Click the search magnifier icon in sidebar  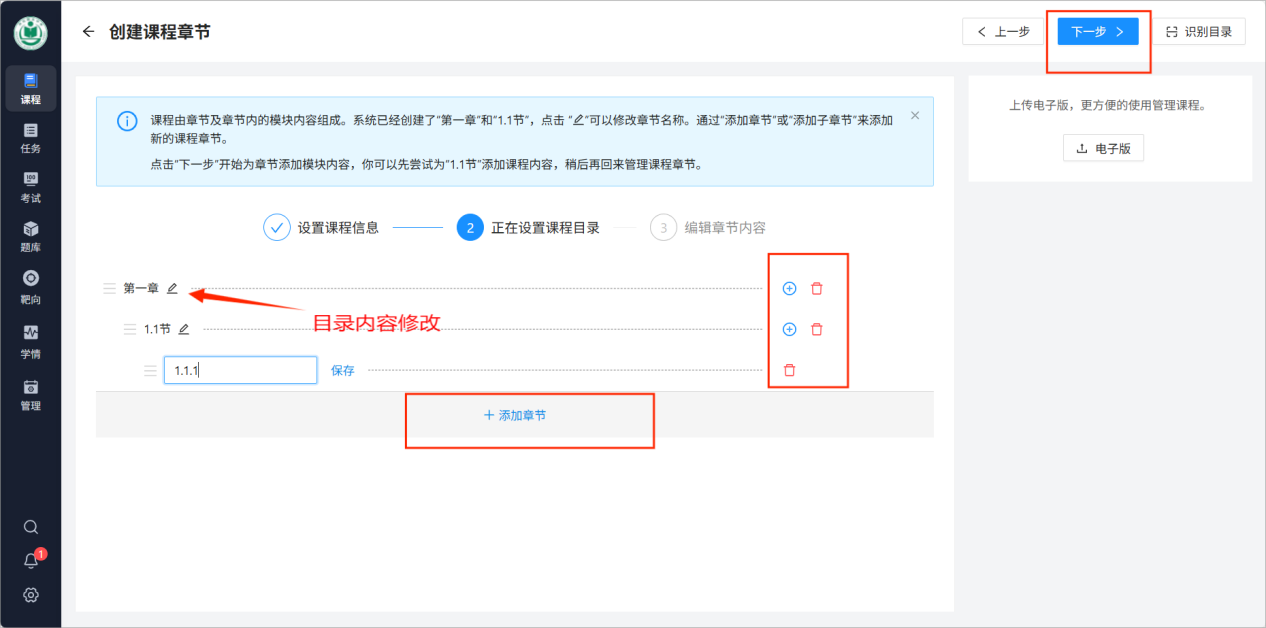(x=31, y=527)
